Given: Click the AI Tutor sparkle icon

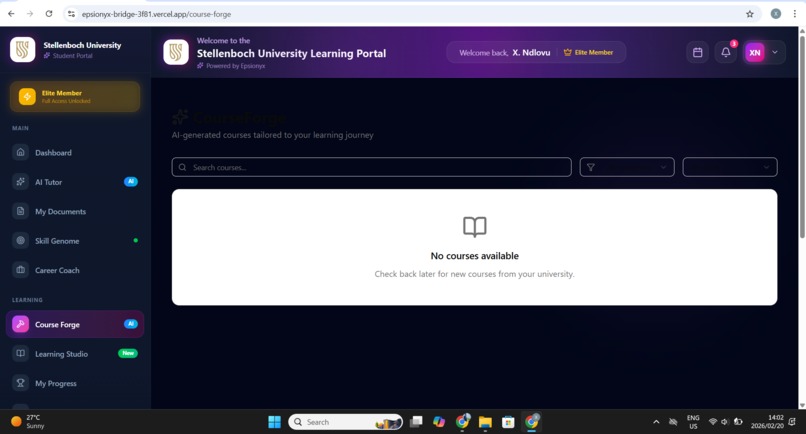Looking at the screenshot, I should 21,182.
